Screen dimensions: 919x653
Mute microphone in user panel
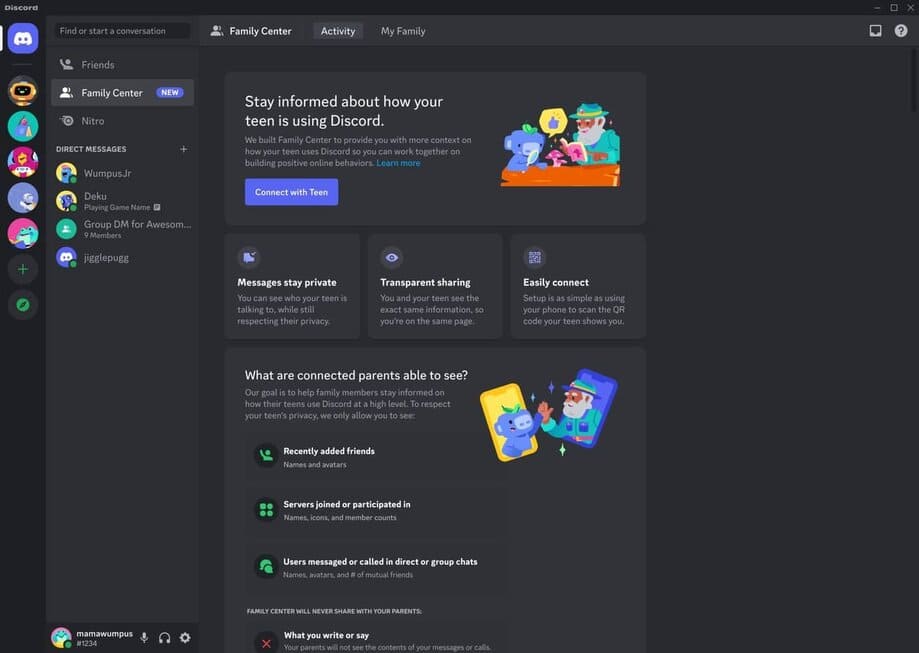point(144,638)
